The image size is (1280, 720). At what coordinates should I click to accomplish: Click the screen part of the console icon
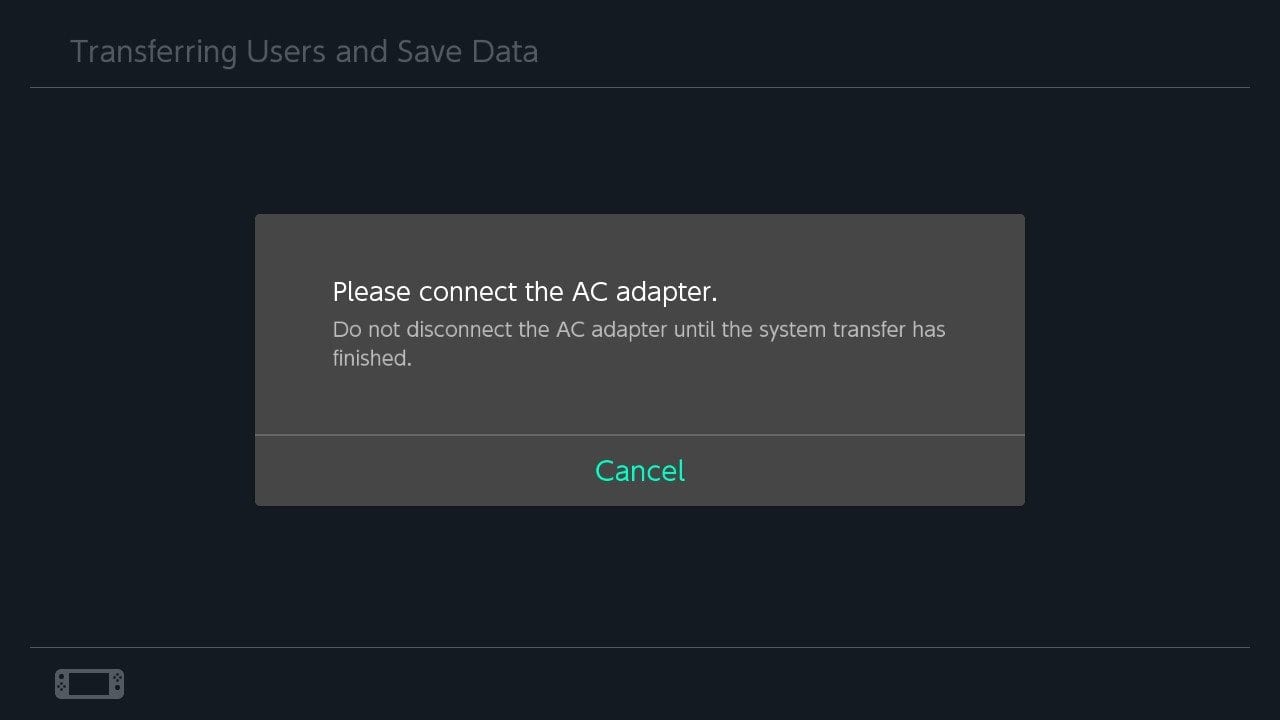[x=89, y=684]
